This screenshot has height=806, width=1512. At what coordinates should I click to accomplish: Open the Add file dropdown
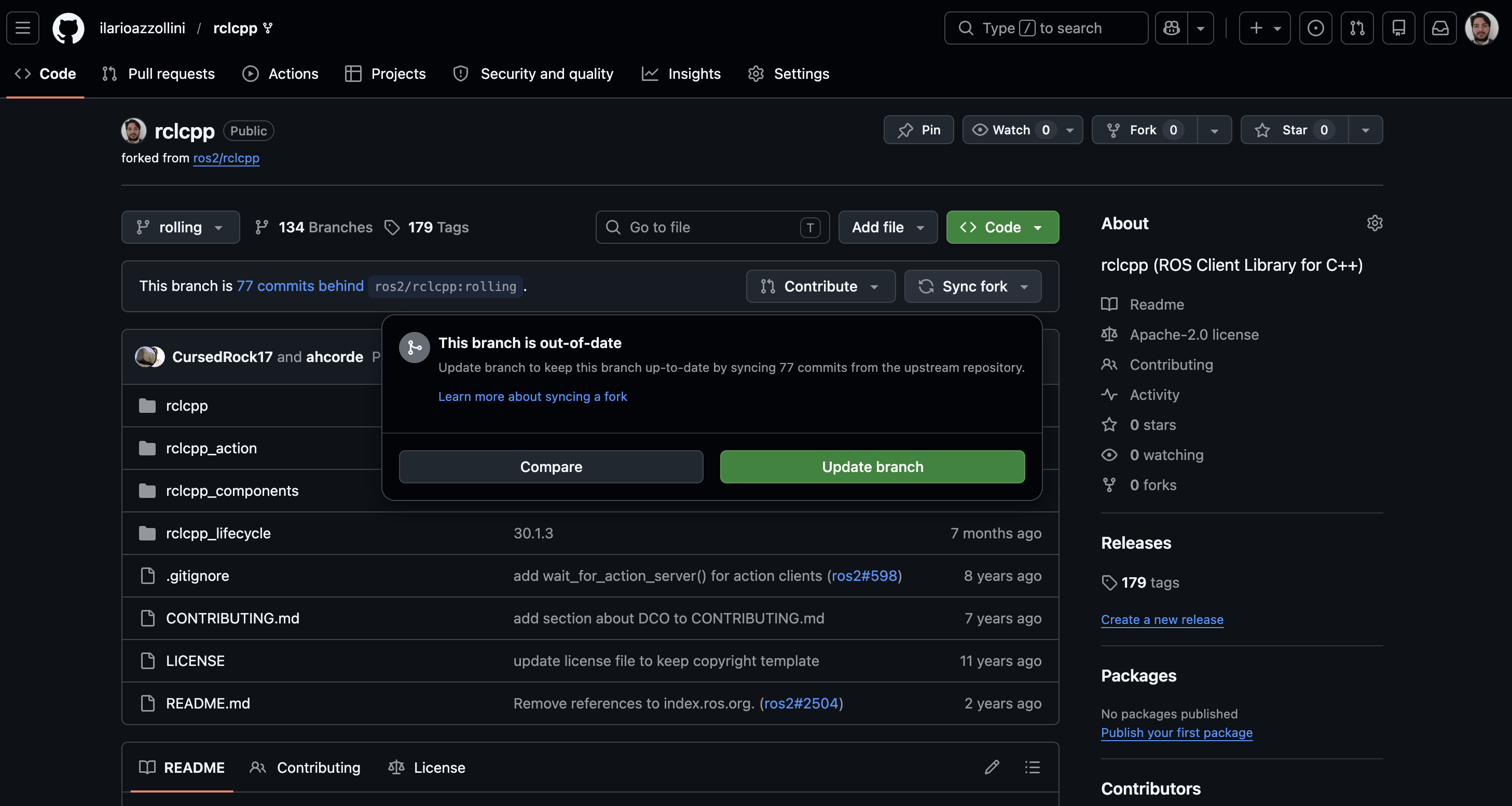(887, 227)
